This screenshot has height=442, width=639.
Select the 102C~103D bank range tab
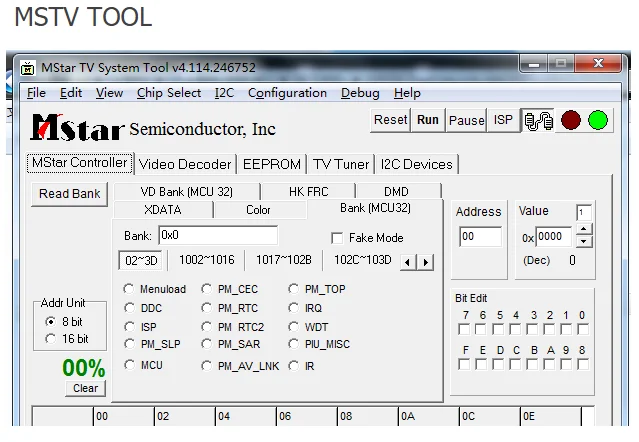point(362,260)
